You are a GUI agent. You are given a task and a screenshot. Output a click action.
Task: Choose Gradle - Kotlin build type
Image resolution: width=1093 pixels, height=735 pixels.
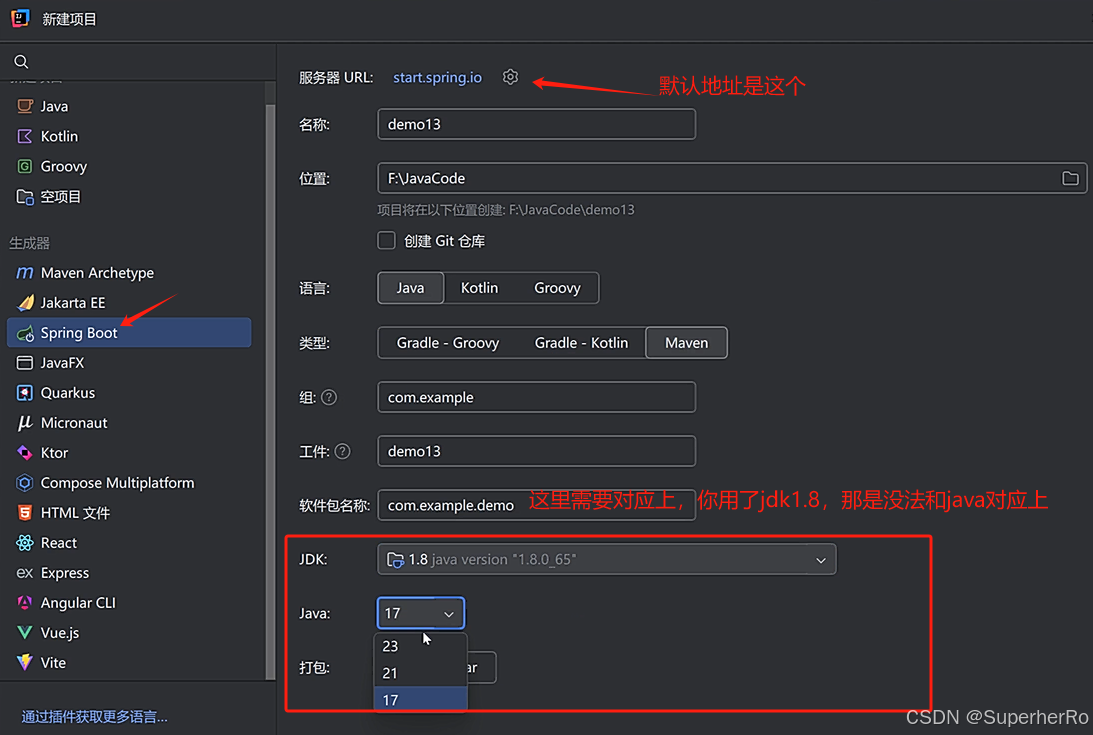point(581,343)
